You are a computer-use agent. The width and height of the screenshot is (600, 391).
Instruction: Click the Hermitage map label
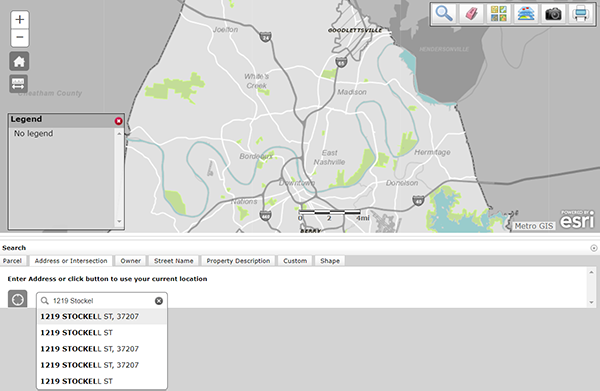point(432,152)
